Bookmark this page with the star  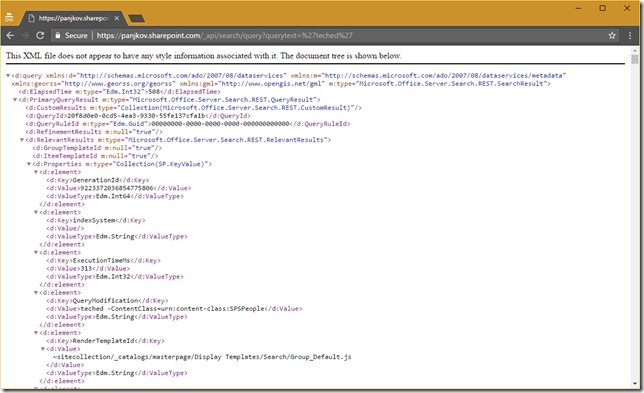[612, 36]
